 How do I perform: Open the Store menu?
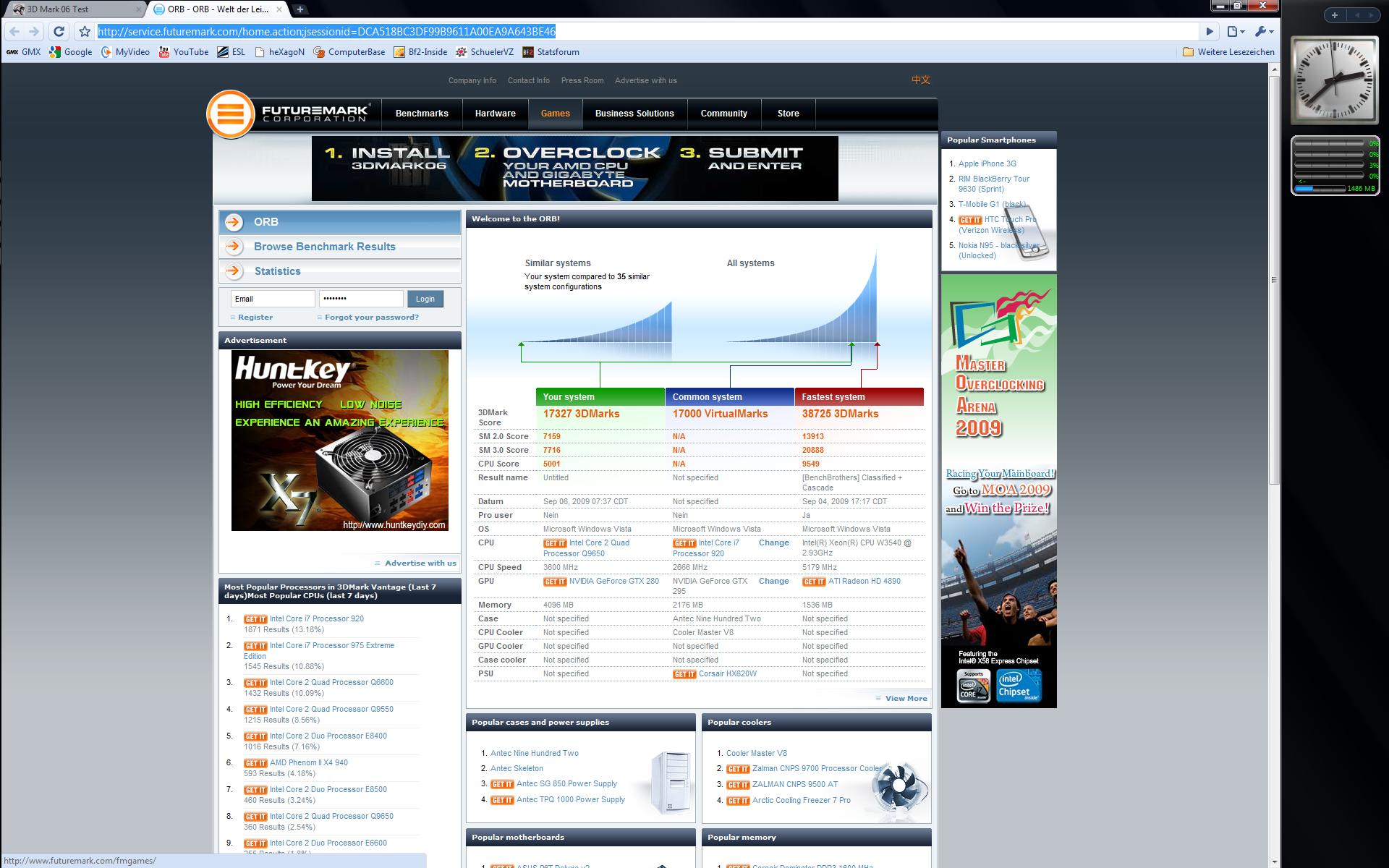click(x=789, y=114)
